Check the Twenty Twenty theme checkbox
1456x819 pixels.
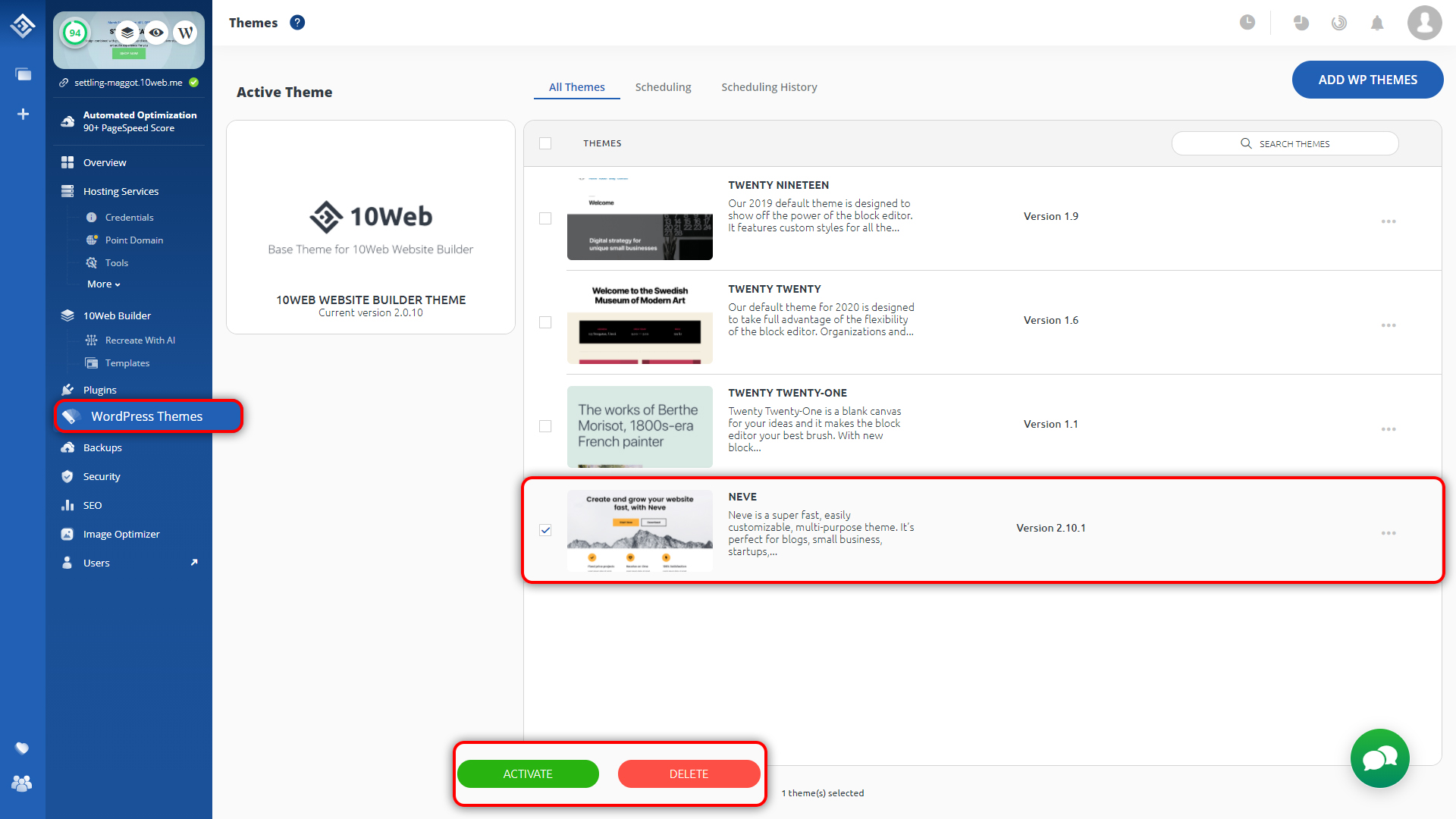point(545,322)
